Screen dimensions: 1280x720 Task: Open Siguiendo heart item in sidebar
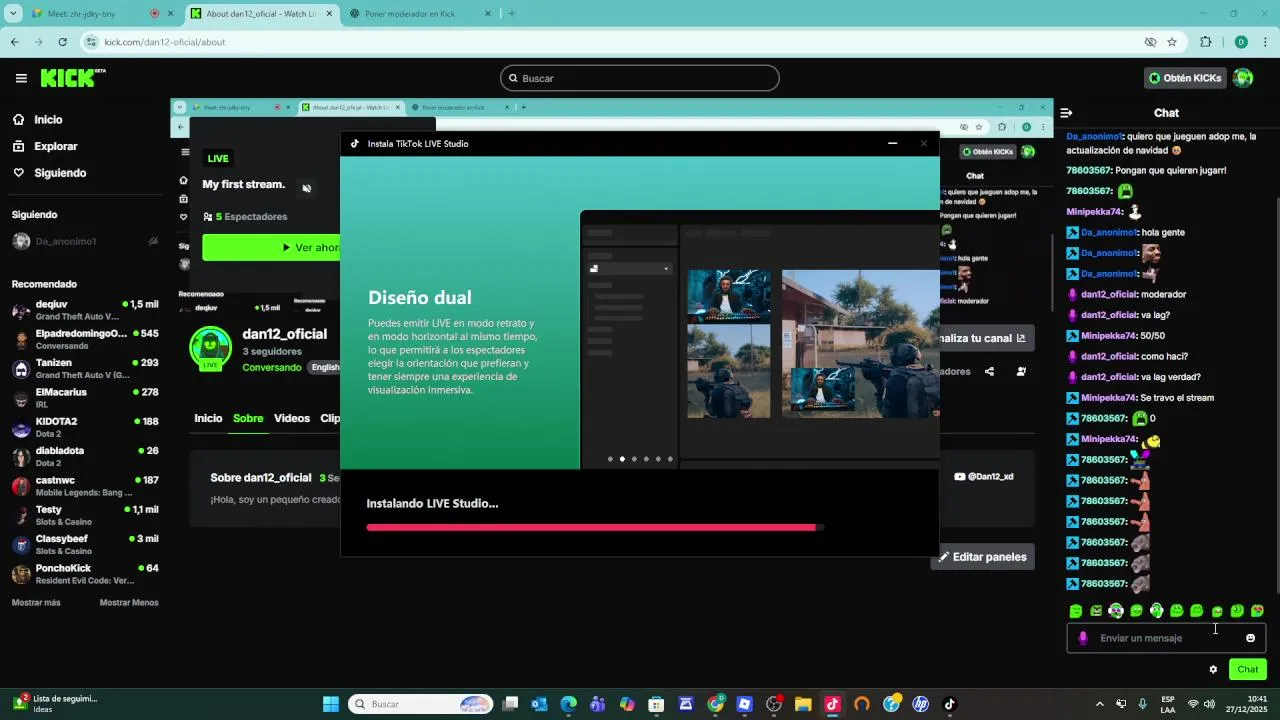49,173
